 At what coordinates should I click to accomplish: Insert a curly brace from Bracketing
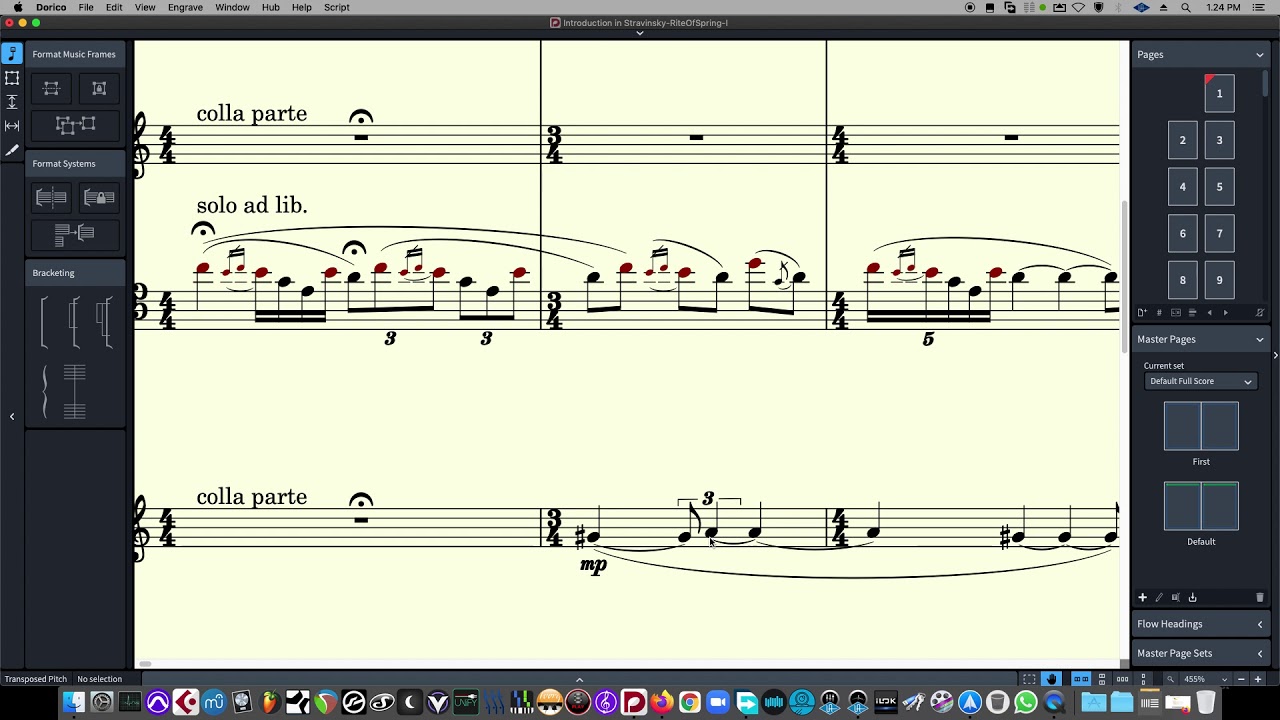click(x=44, y=392)
